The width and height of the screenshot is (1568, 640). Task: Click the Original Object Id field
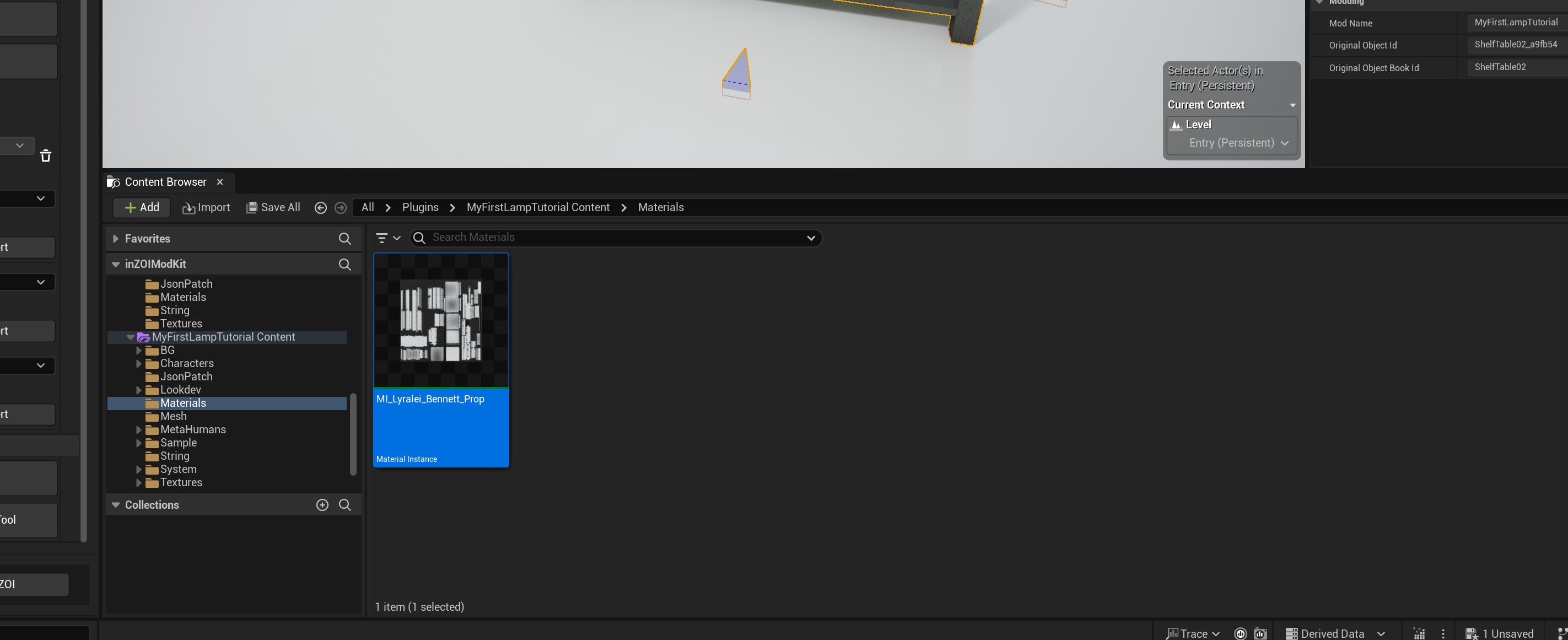[1517, 45]
